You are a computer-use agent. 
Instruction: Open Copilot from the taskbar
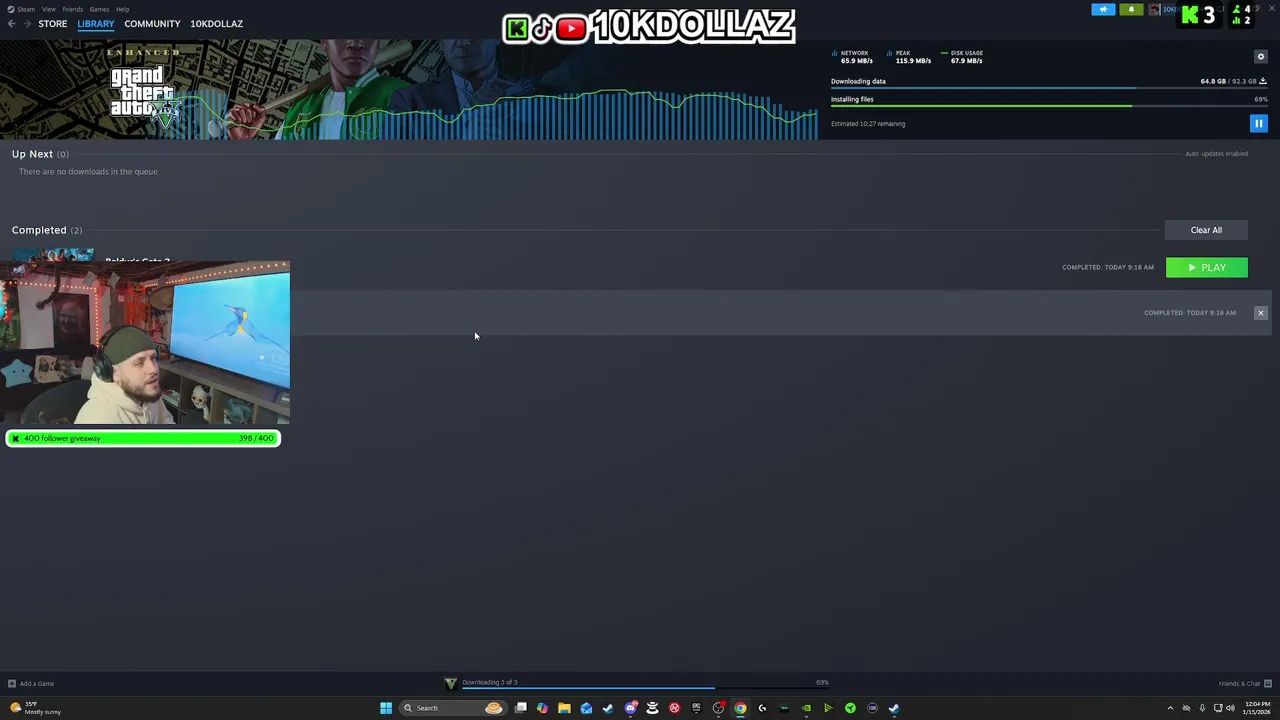(542, 708)
